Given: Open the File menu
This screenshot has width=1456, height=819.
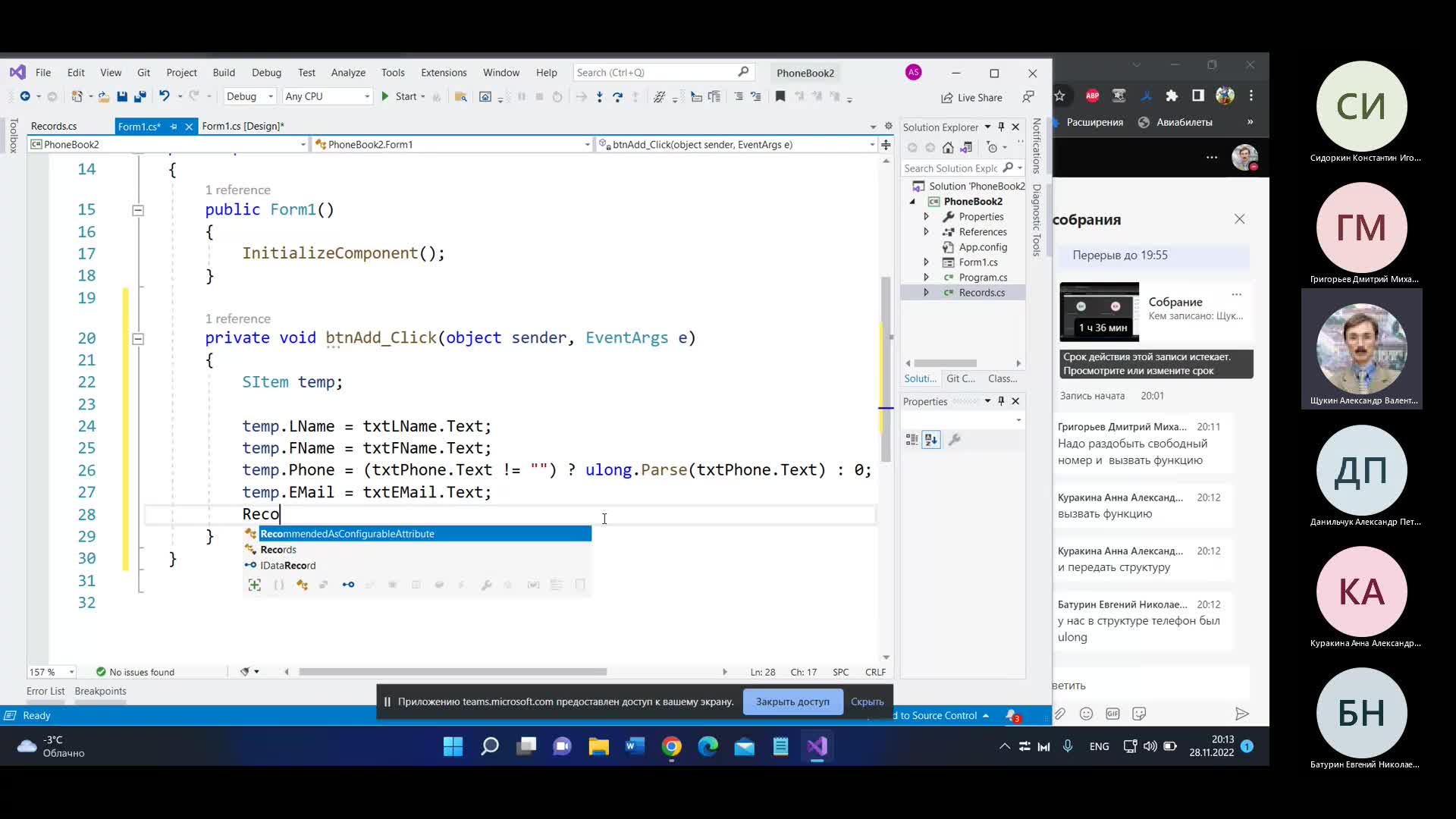Looking at the screenshot, I should pos(43,73).
